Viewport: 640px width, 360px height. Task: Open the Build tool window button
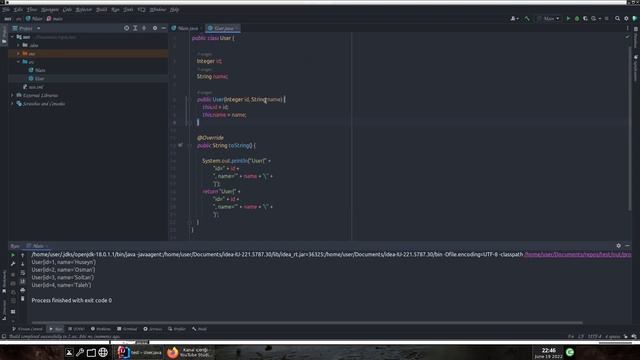[200, 329]
